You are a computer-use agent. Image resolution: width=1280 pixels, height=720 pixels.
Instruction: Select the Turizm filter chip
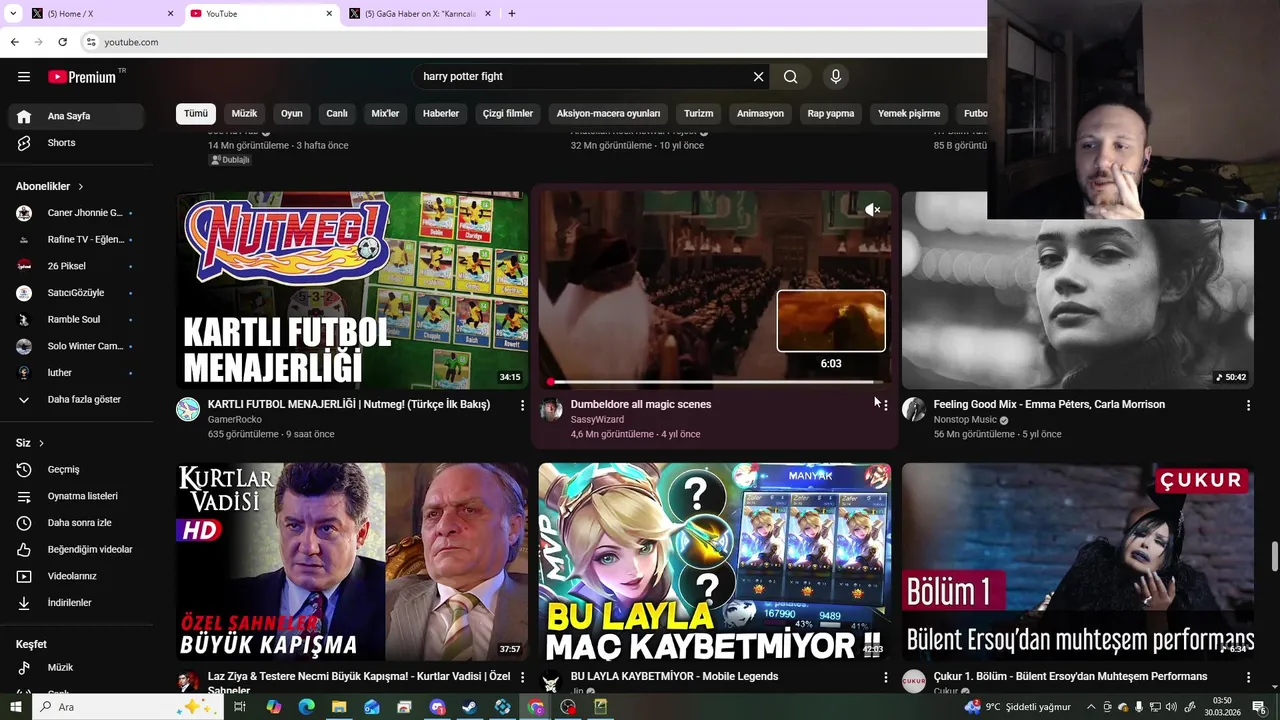699,114
